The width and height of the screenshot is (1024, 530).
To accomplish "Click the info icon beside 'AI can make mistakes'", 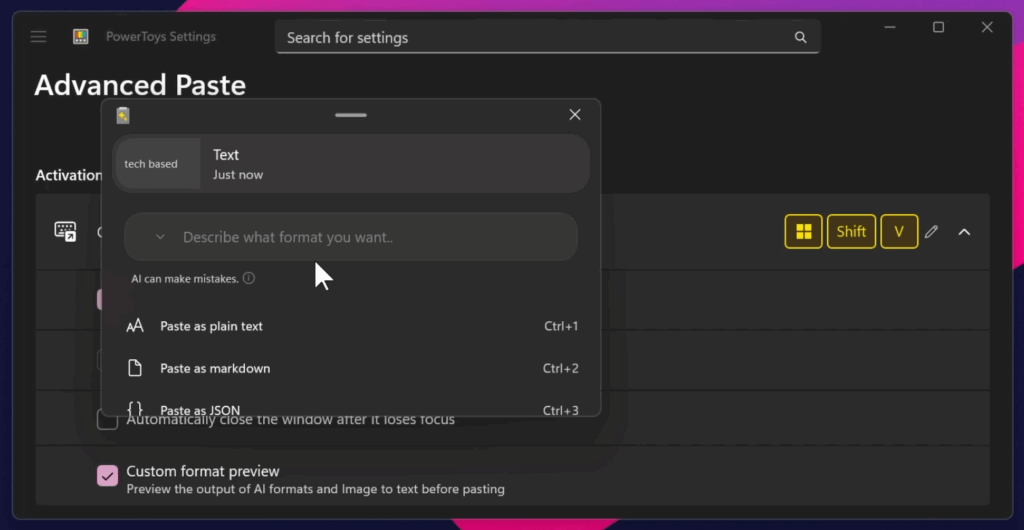I will coord(249,279).
